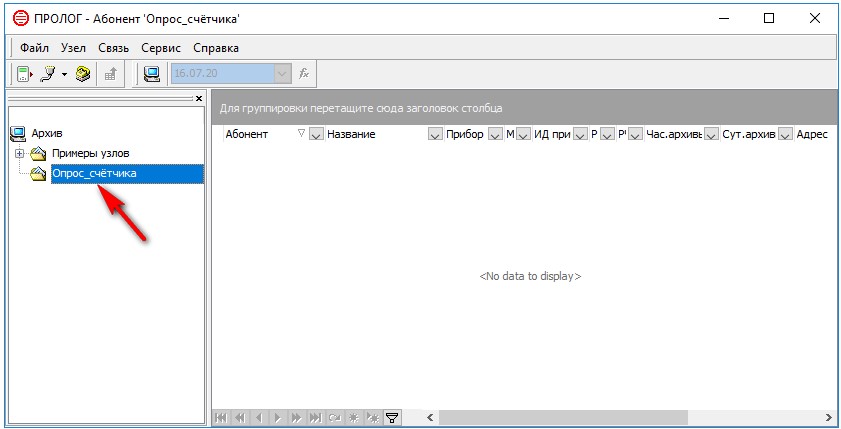Screen dimensions: 841x429
Task: Close the left tree panel with x
Action: pyautogui.click(x=198, y=98)
